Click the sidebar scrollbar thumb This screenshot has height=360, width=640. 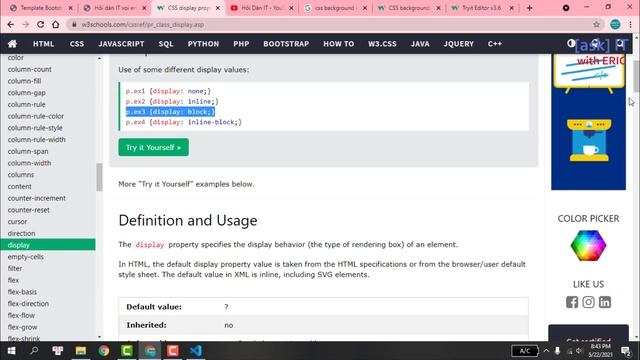[99, 177]
